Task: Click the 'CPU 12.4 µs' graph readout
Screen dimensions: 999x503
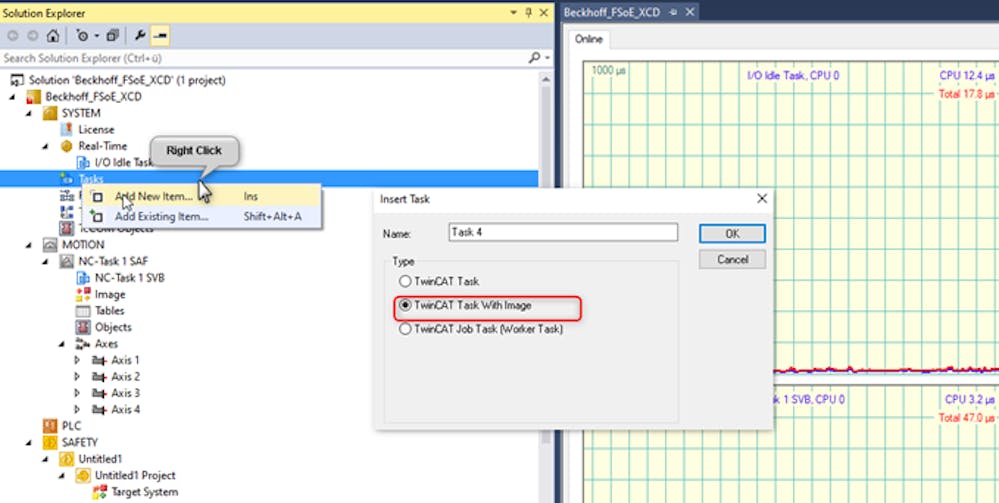Action: click(x=967, y=76)
